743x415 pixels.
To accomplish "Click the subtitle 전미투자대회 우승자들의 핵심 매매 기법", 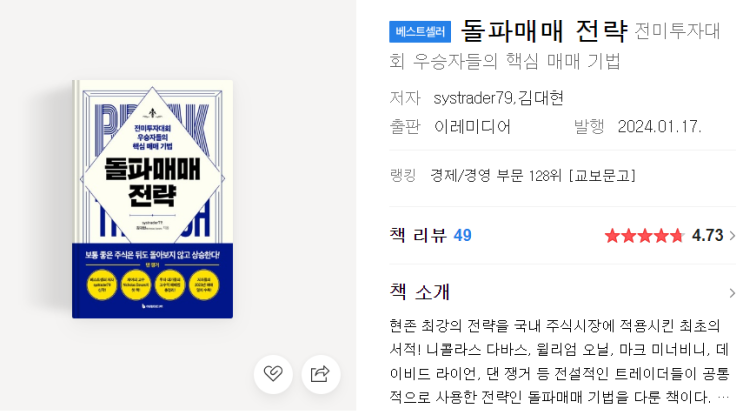I will [555, 46].
